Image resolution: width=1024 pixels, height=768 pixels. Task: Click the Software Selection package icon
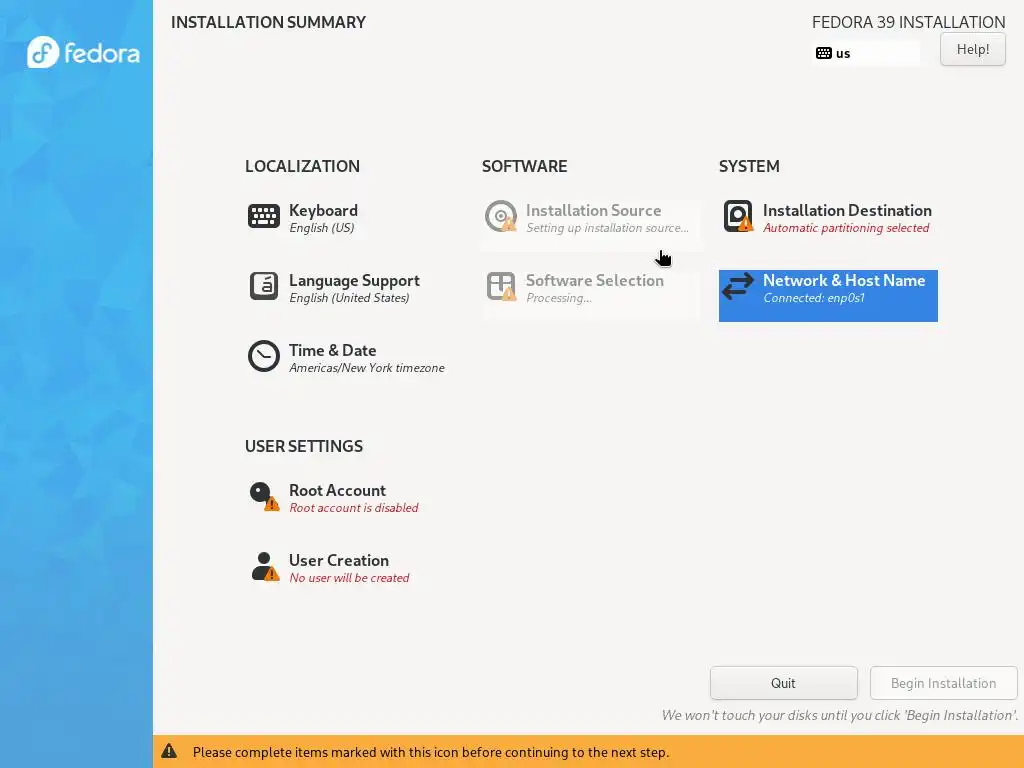(x=501, y=286)
